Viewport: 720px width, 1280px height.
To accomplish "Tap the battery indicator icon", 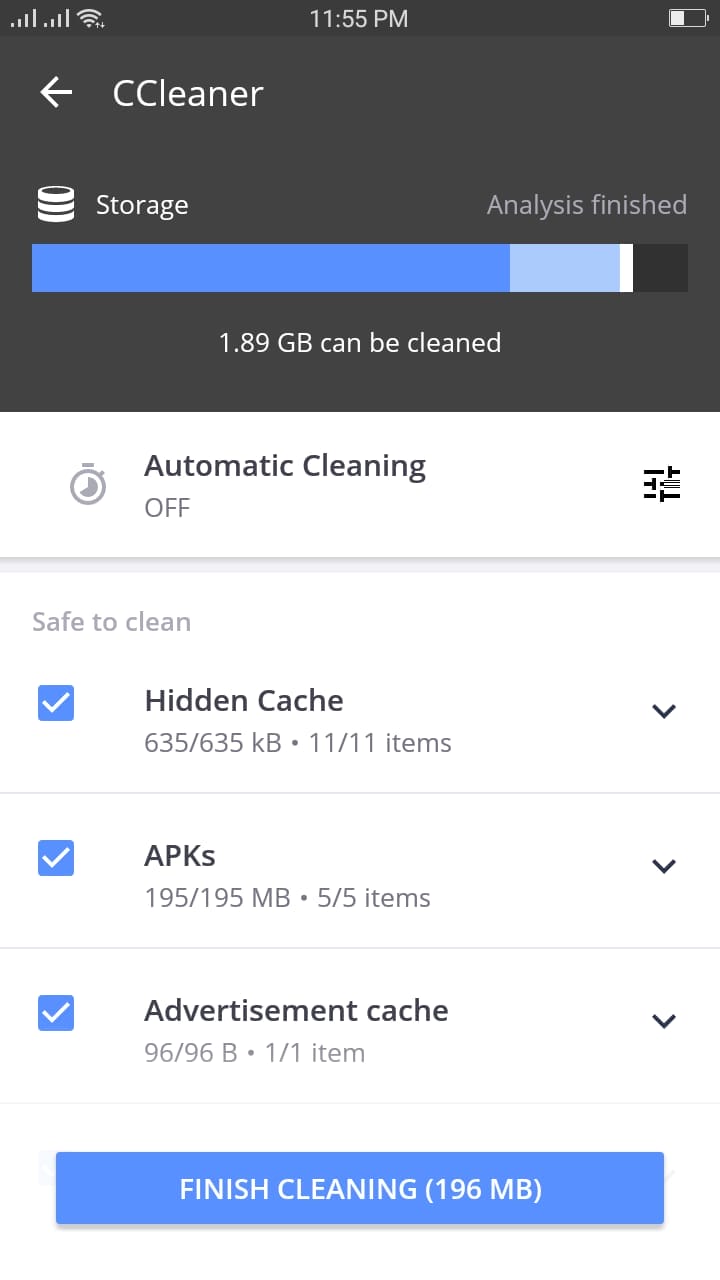I will coord(687,18).
